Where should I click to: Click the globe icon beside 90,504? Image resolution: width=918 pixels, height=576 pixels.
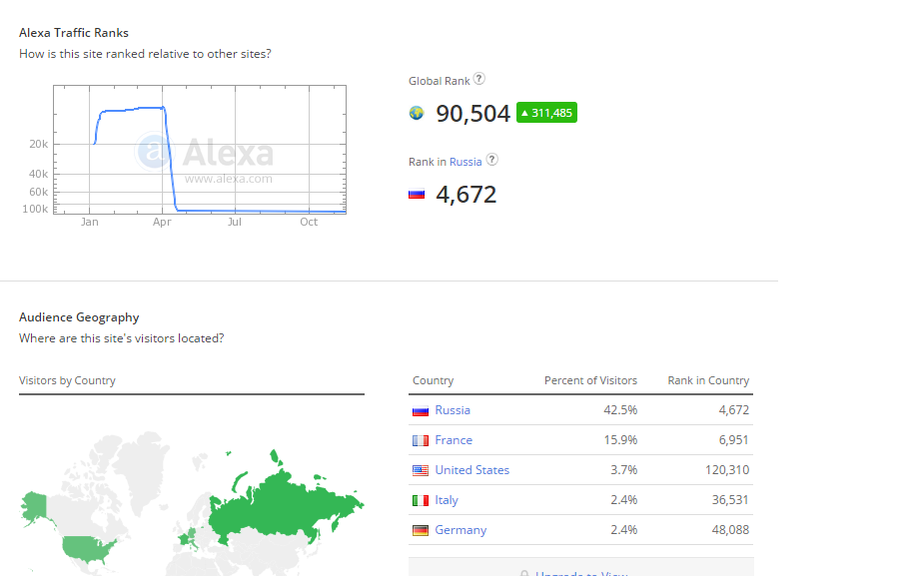(x=416, y=113)
